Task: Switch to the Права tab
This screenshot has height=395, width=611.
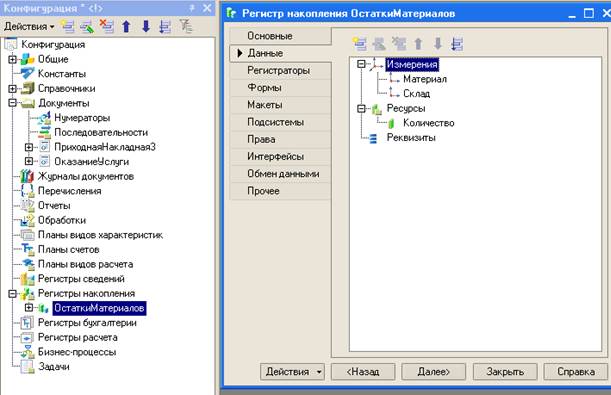Action: pyautogui.click(x=281, y=139)
